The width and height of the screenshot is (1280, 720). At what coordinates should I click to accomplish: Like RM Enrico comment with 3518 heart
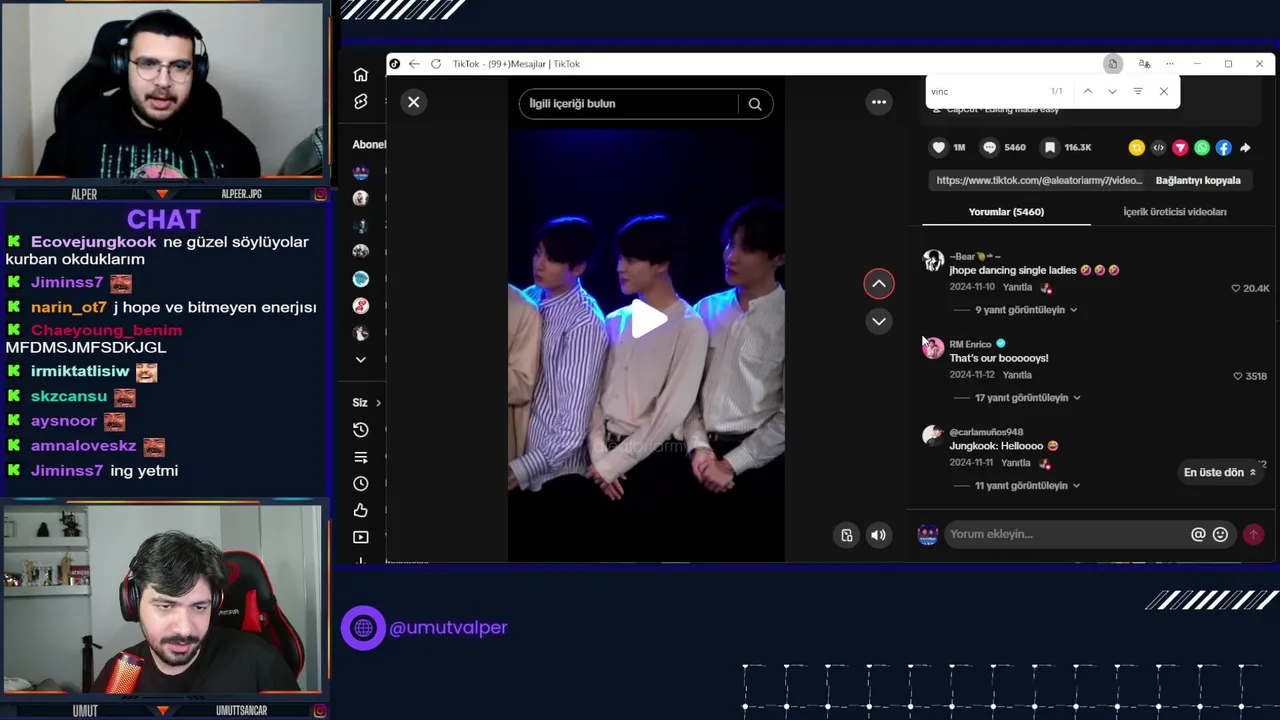[x=1238, y=376]
